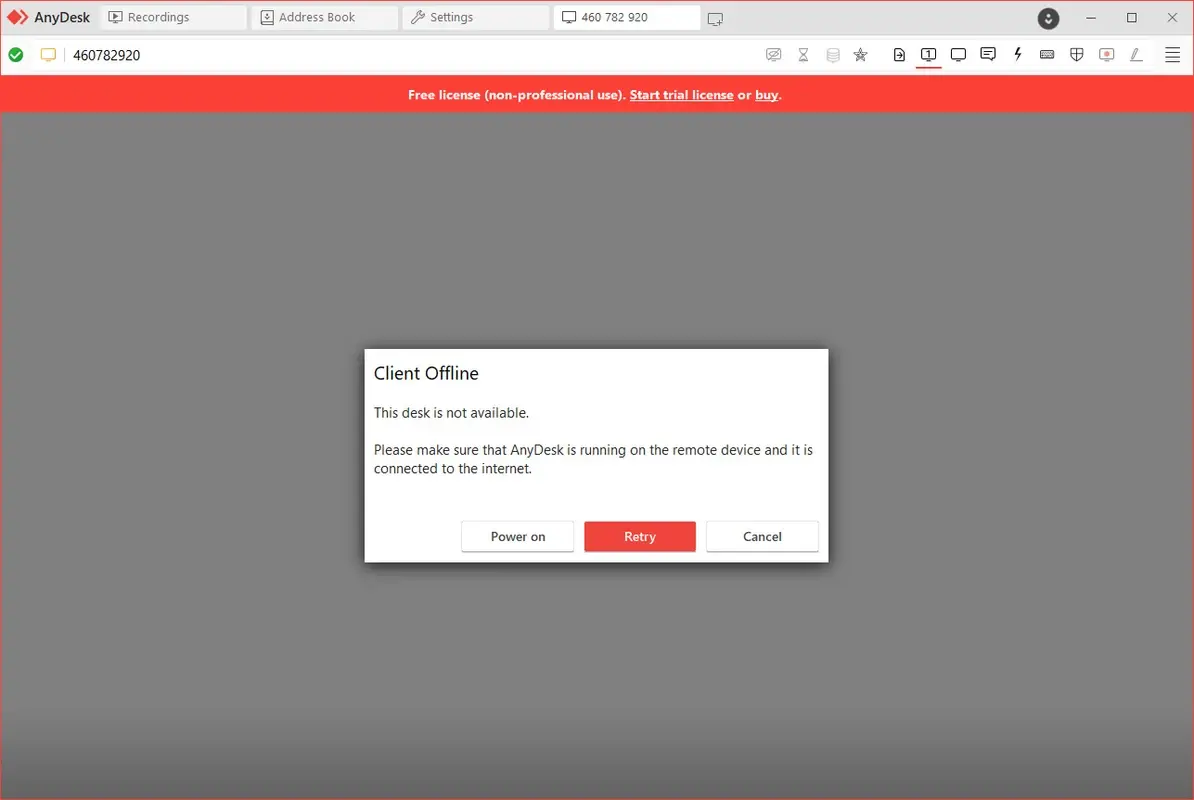This screenshot has height=800, width=1194.
Task: Click the favorites star icon
Action: pos(861,55)
